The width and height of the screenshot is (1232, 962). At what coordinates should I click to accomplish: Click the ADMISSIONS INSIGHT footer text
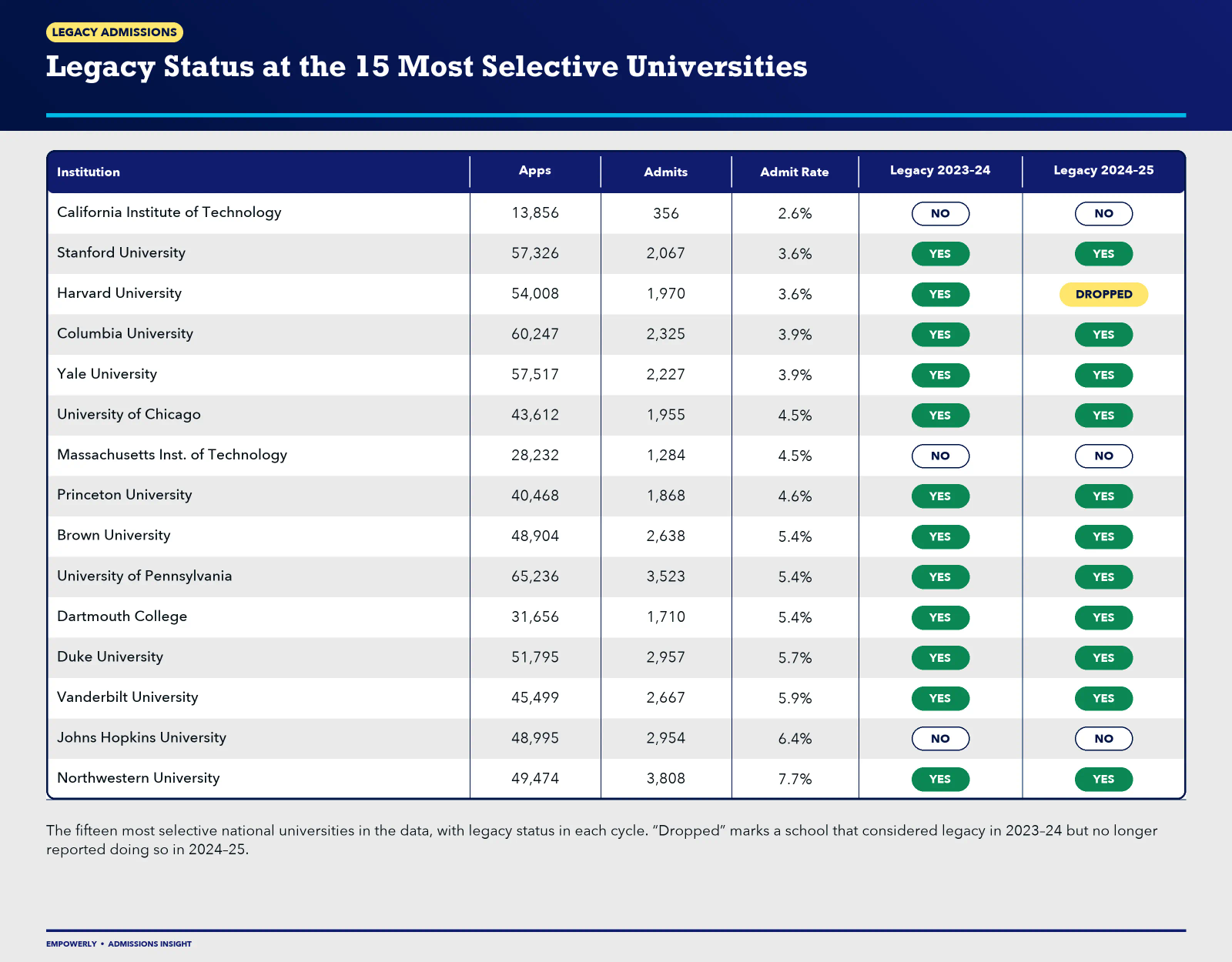pos(150,944)
